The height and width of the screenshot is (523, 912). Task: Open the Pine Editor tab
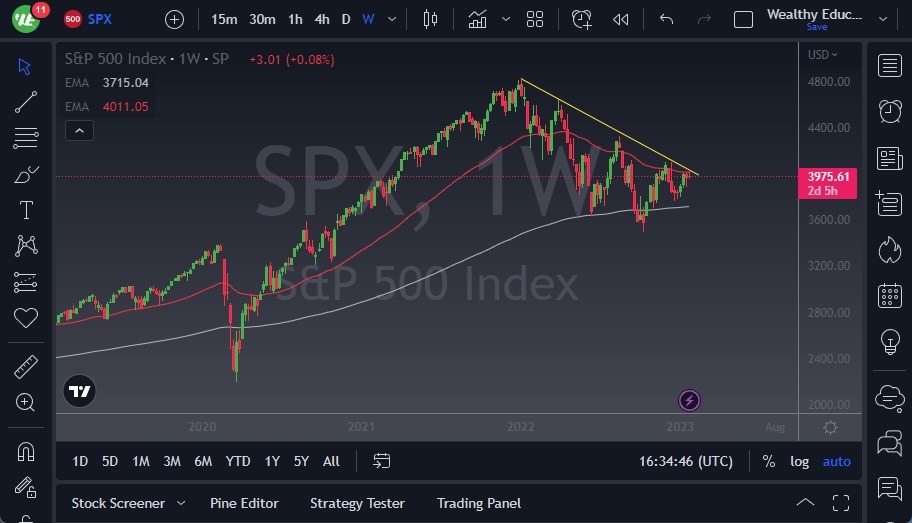tap(244, 503)
